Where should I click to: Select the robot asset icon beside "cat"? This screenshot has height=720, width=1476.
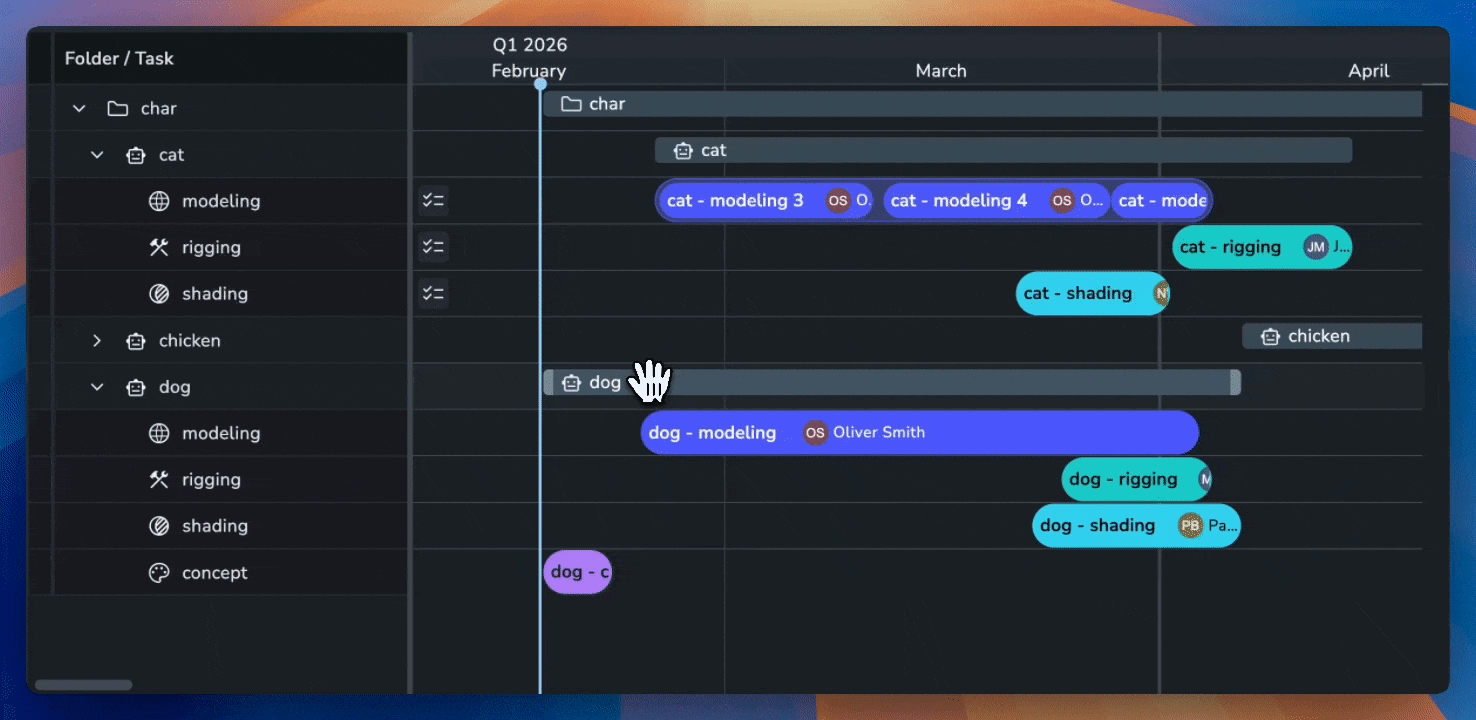point(135,155)
